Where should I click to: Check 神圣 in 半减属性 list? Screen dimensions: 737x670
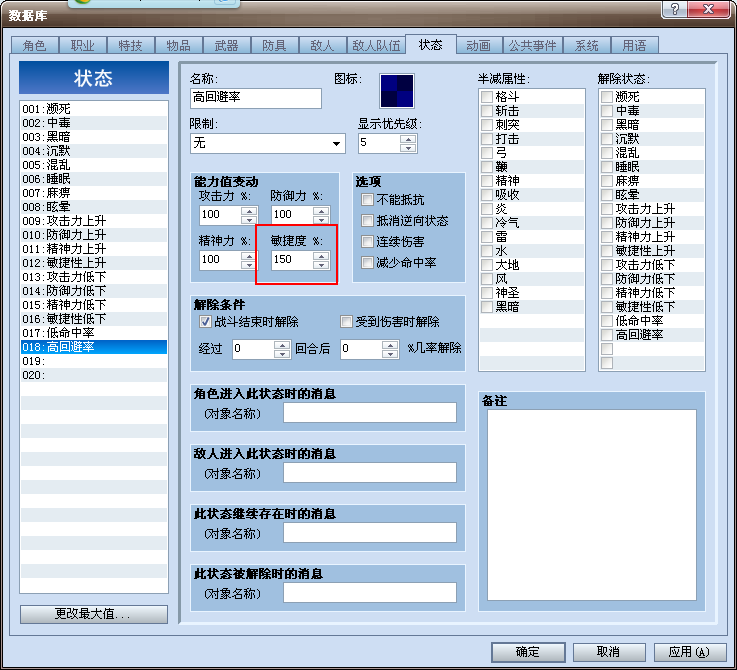click(486, 293)
